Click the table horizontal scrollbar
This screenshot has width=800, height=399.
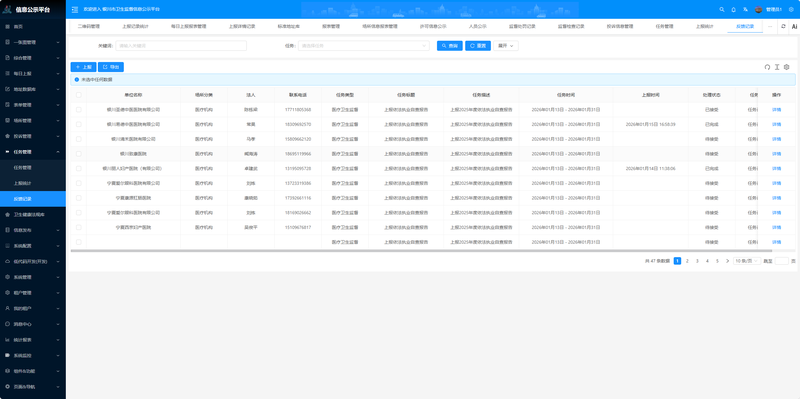pos(421,251)
